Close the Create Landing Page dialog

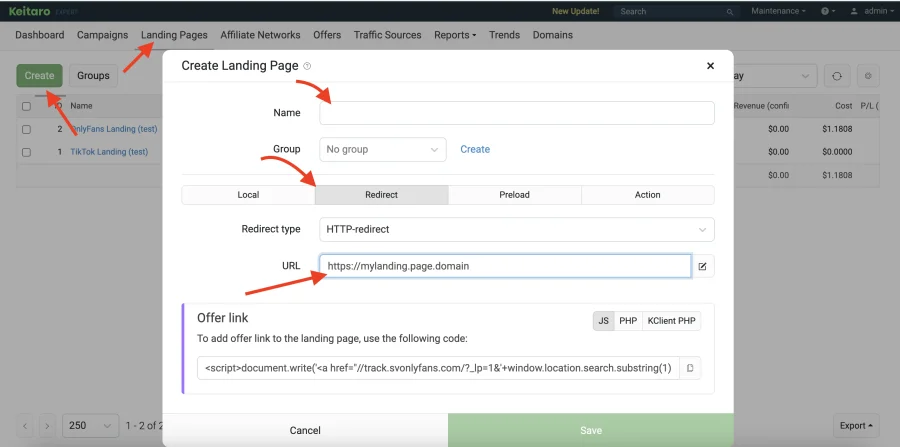(710, 66)
